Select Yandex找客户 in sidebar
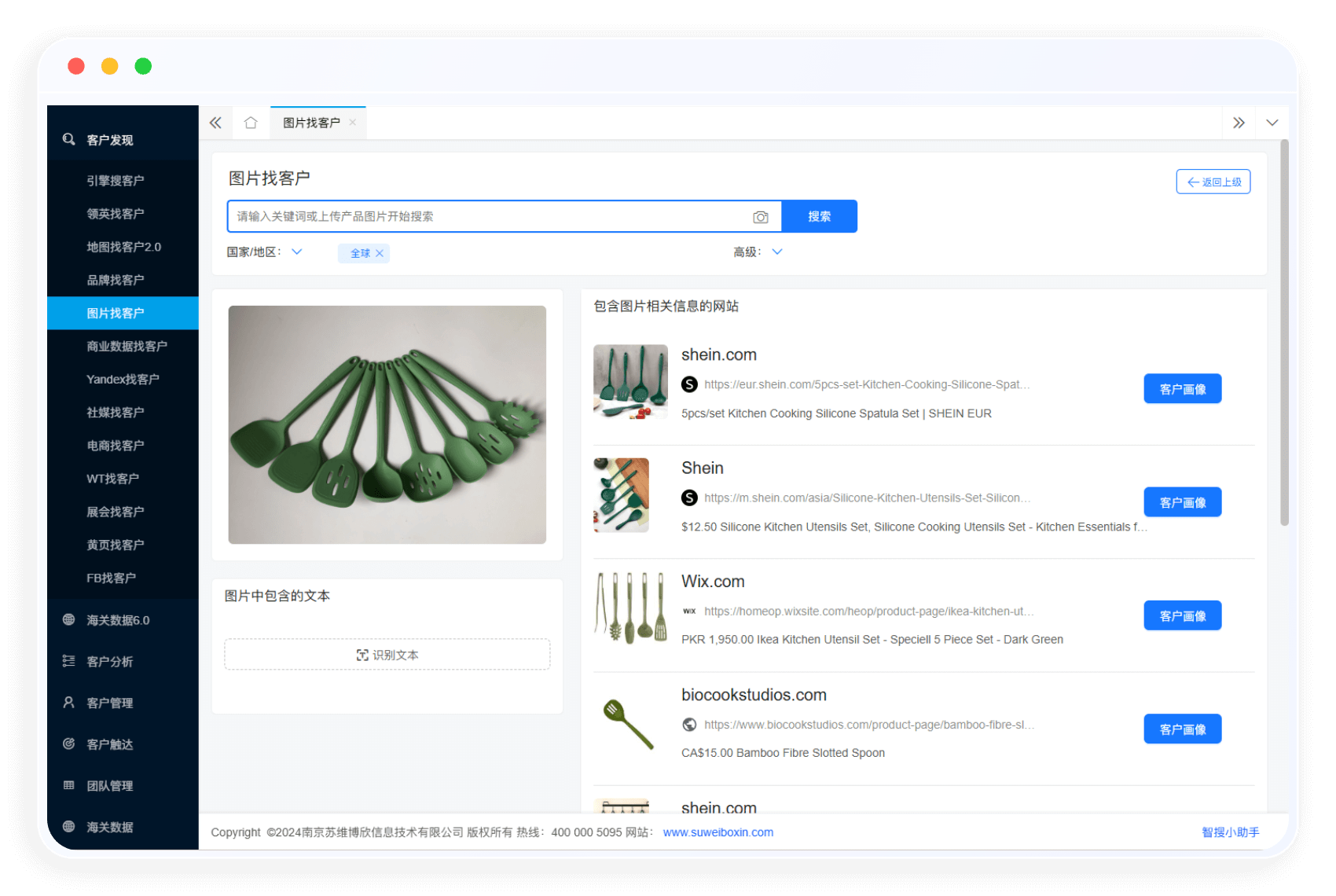The image size is (1336, 896). point(123,379)
